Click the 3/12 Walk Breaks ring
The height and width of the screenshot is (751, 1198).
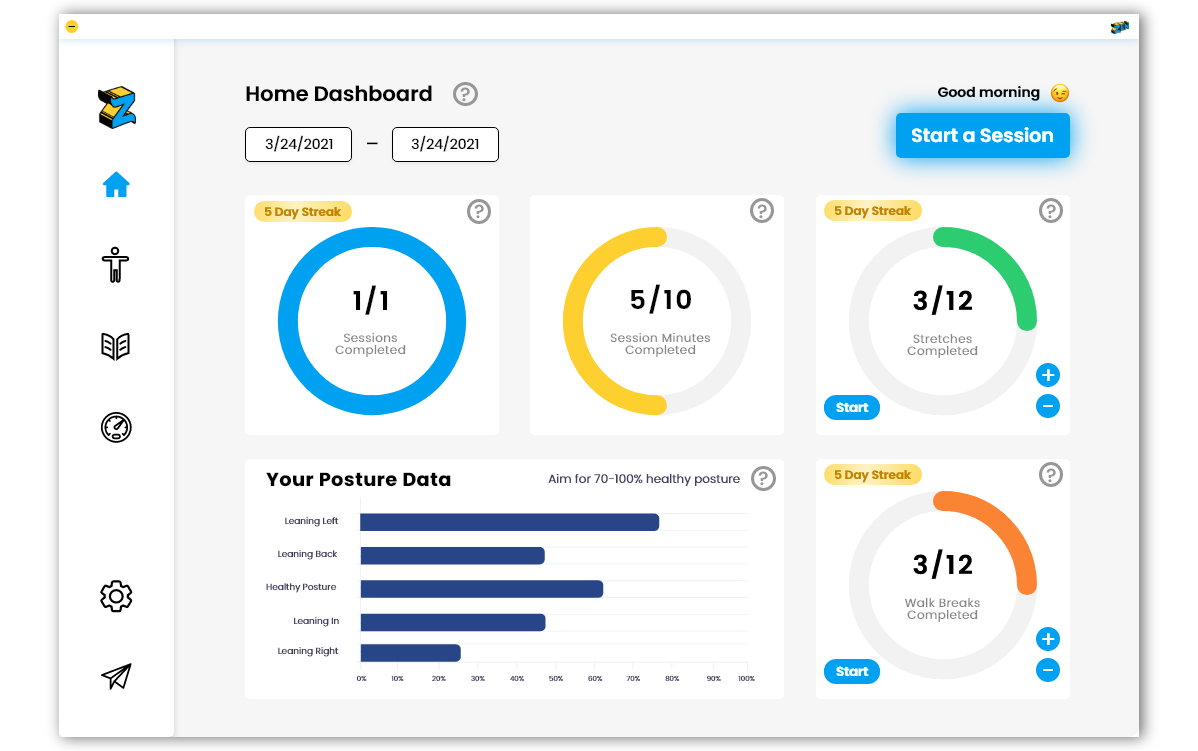pyautogui.click(x=943, y=585)
